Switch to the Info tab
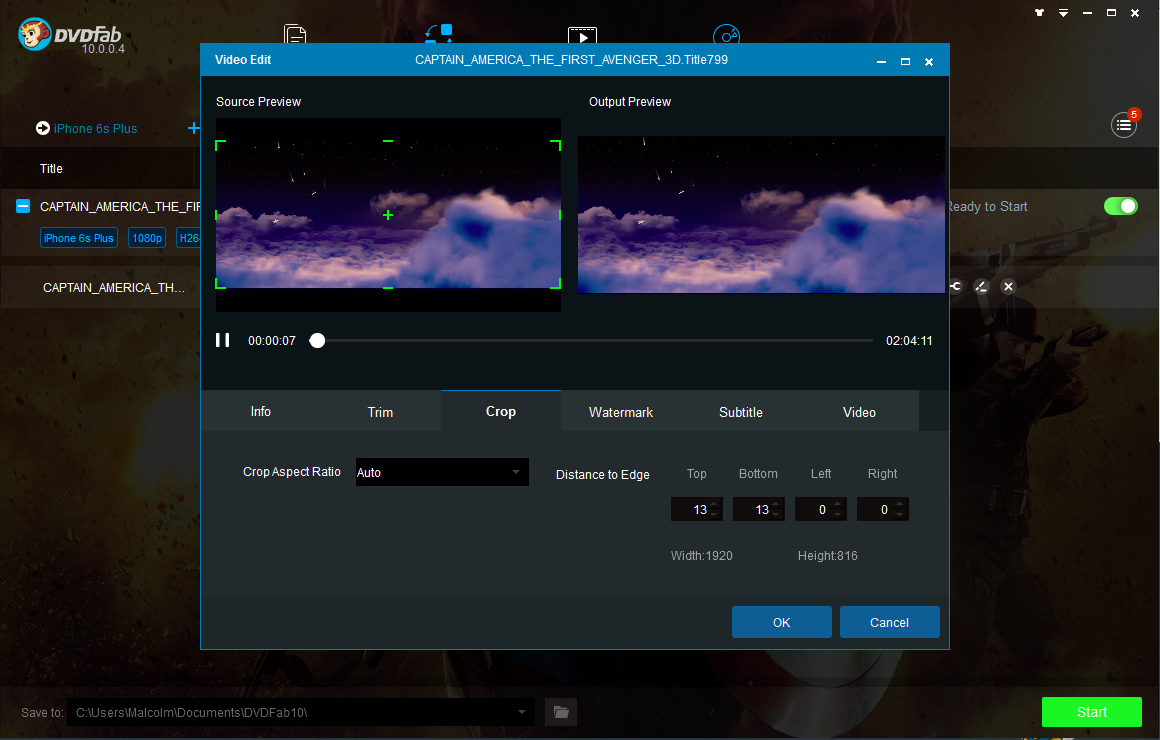 (260, 411)
